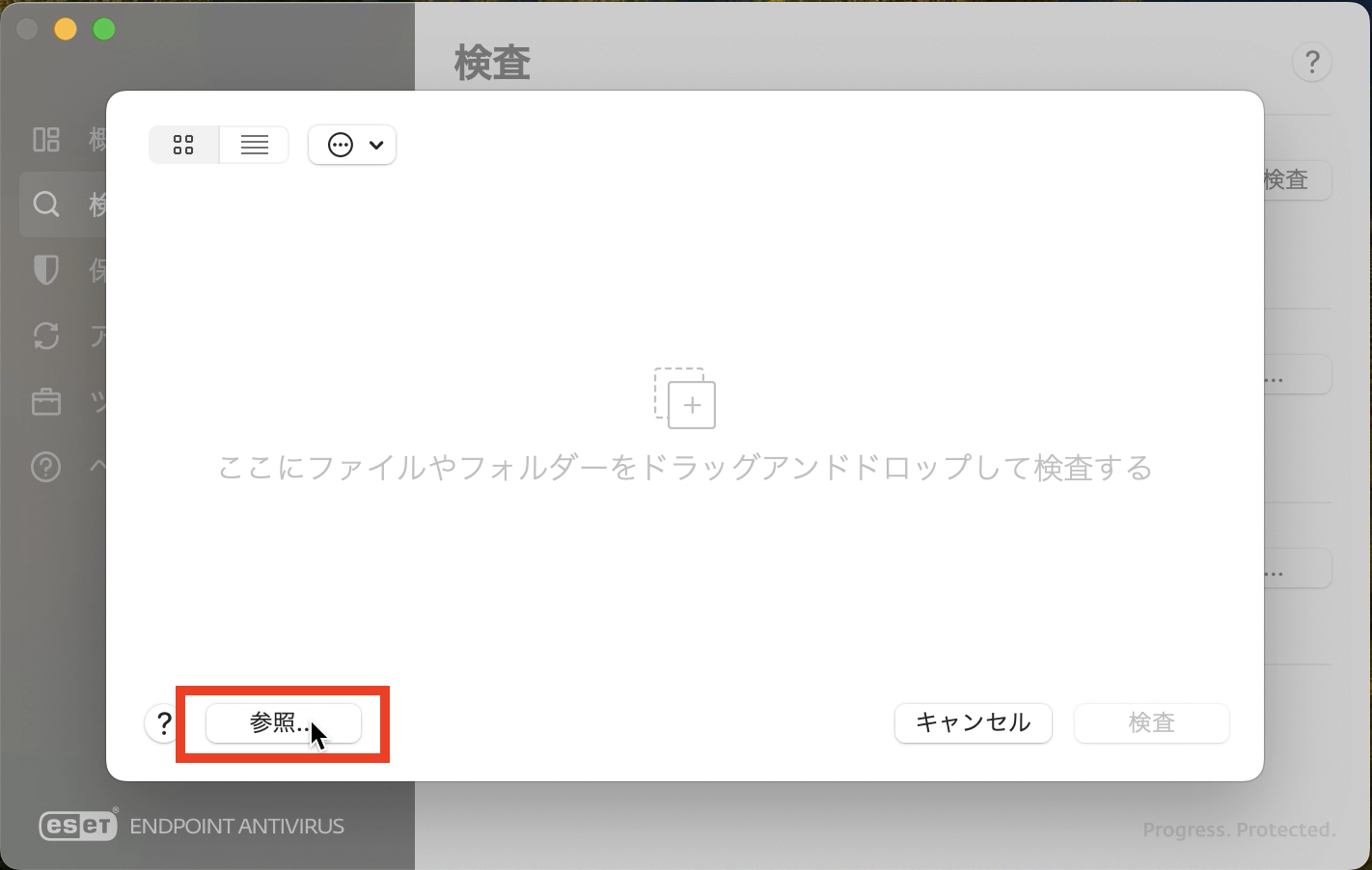Click the green zoom window button

click(x=104, y=29)
